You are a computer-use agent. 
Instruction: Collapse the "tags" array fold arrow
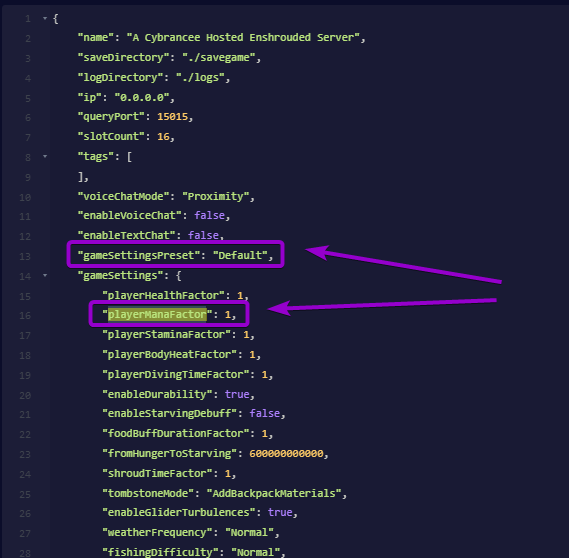coord(45,156)
